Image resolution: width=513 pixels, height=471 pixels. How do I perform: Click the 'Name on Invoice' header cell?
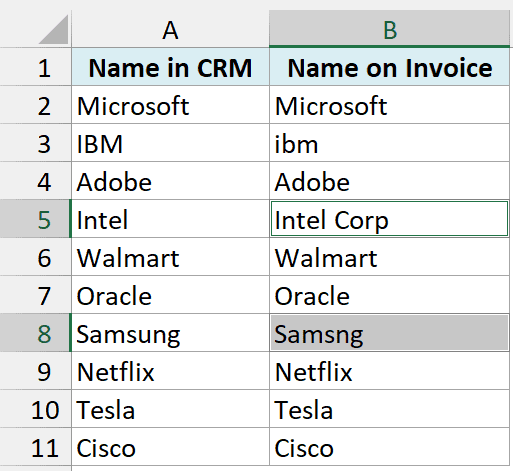(389, 67)
